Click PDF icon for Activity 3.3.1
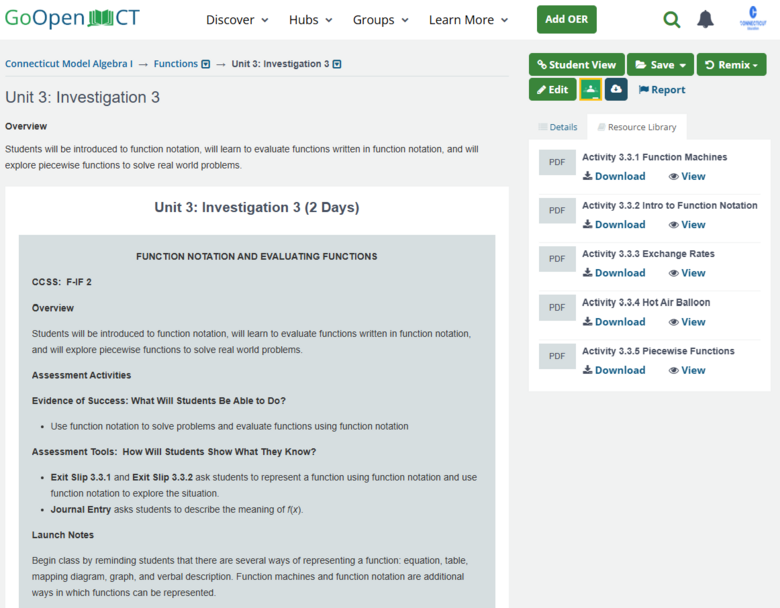This screenshot has height=608, width=780. (x=557, y=162)
